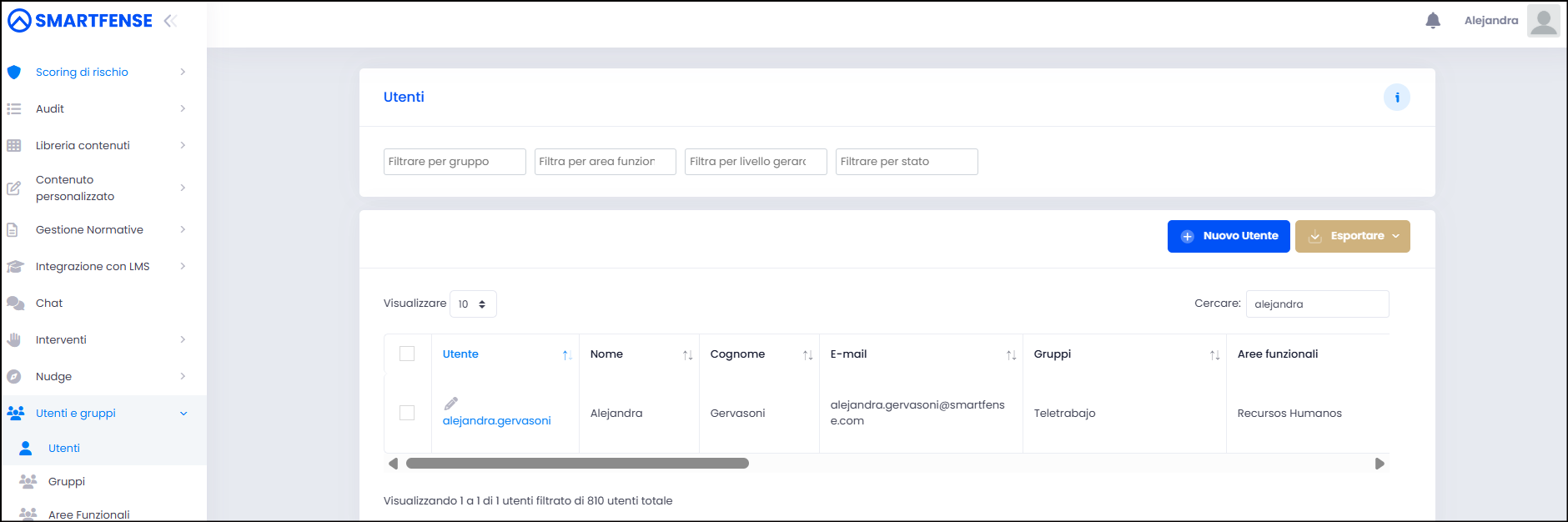Click the speech bubbles Chat icon
1568x522 pixels.
pyautogui.click(x=15, y=304)
